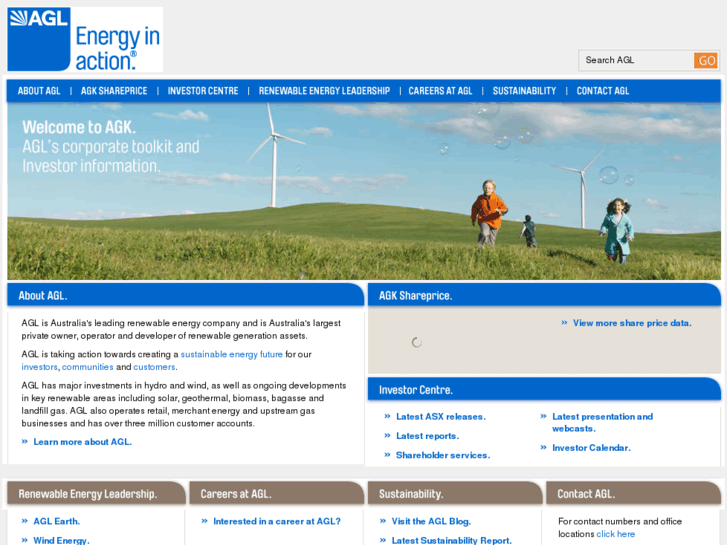Viewport: 727px width, 545px height.
Task: Click the wind farm hero banner image
Action: [364, 191]
